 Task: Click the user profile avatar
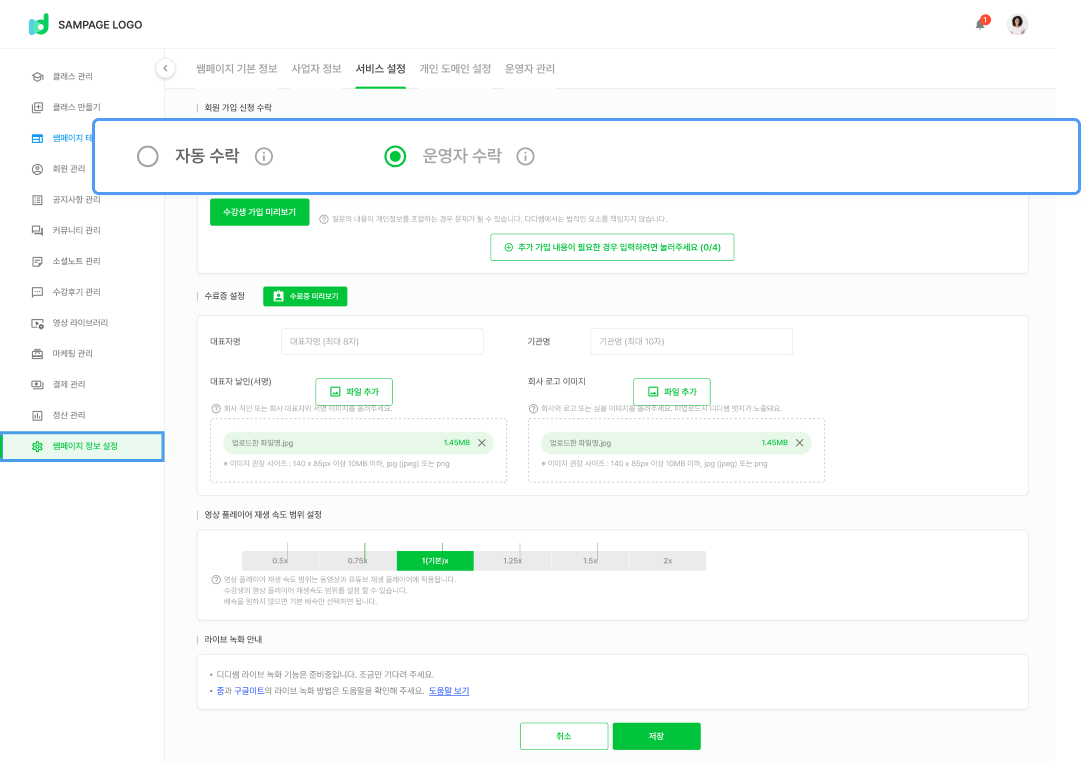1017,25
